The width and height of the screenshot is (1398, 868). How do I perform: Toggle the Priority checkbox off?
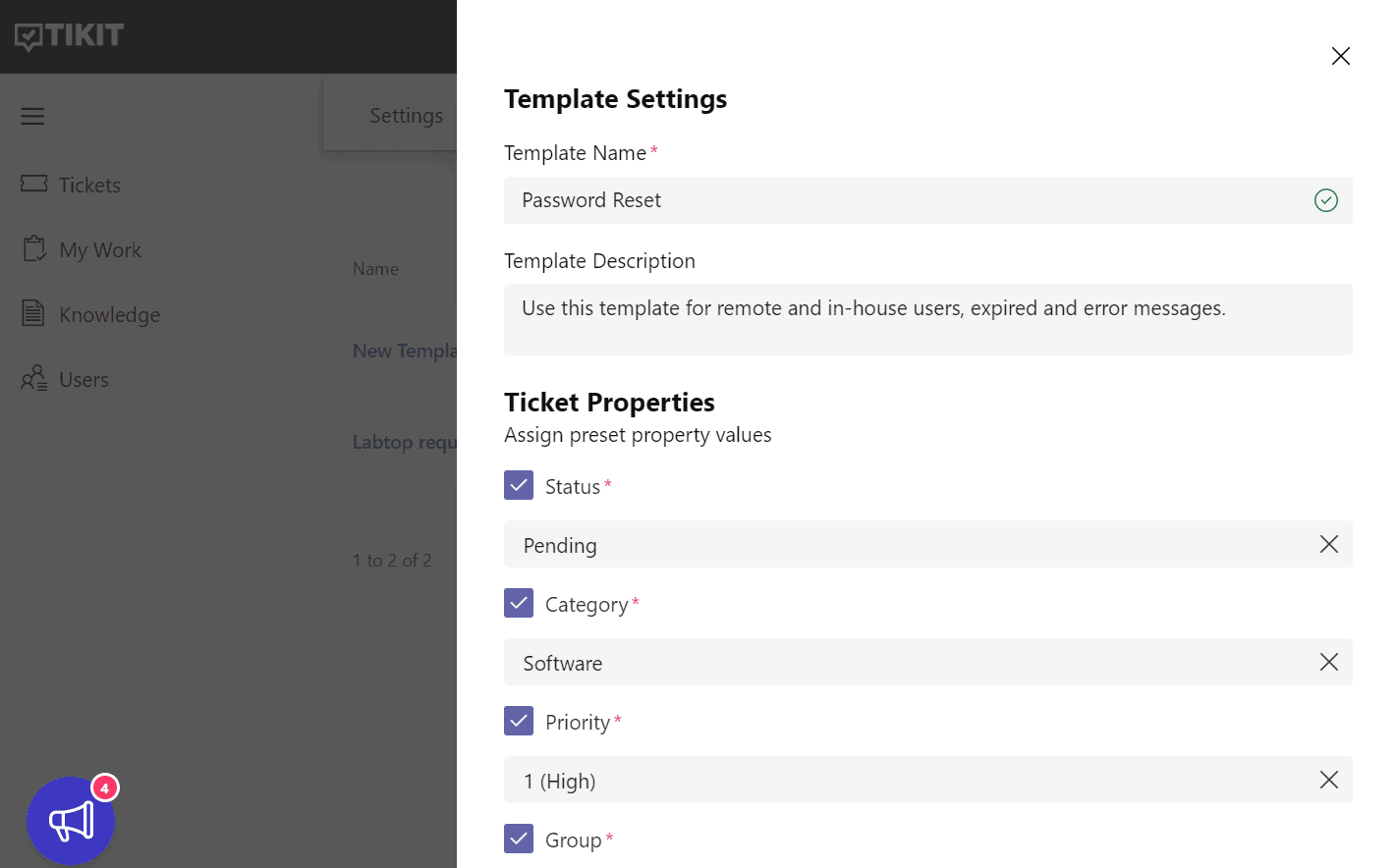(x=519, y=721)
